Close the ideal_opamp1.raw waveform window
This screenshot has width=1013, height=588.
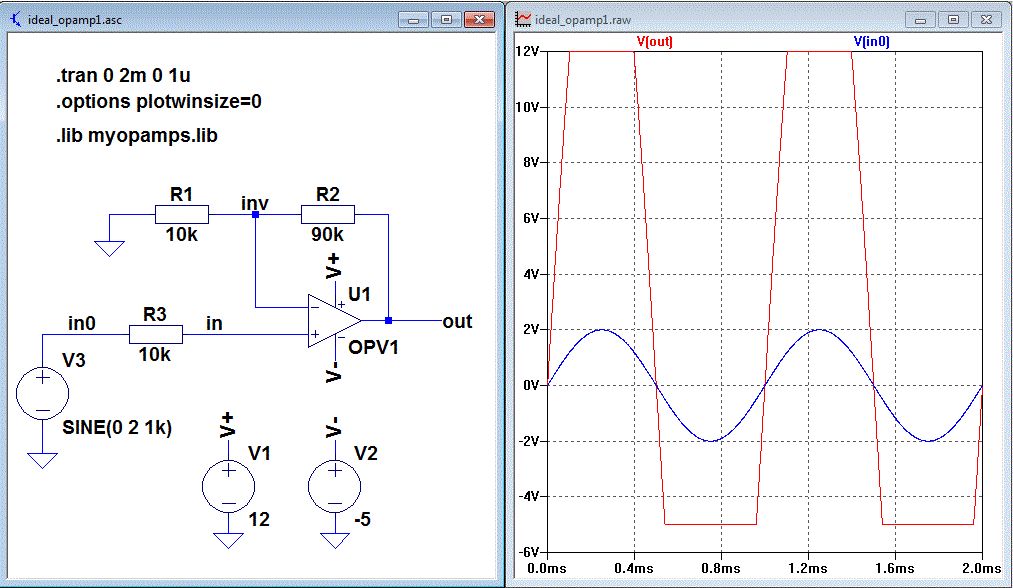987,20
